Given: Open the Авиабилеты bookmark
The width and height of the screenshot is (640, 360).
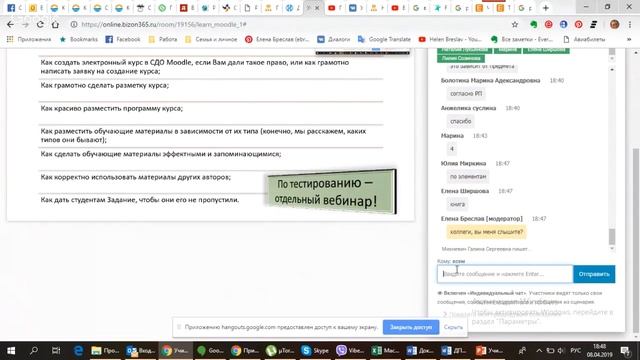Looking at the screenshot, I should click(x=584, y=39).
